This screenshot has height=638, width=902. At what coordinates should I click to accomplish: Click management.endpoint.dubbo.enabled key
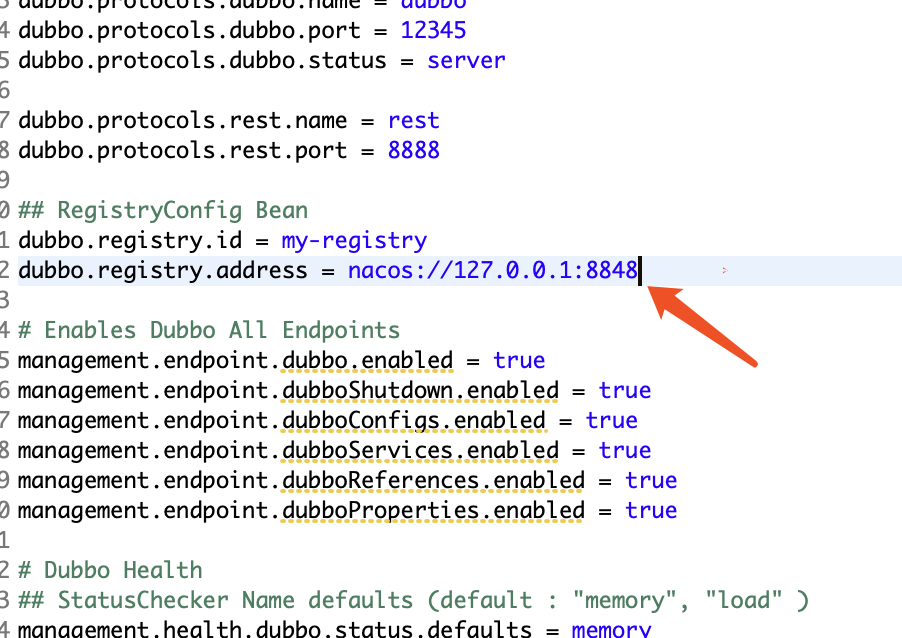point(235,361)
